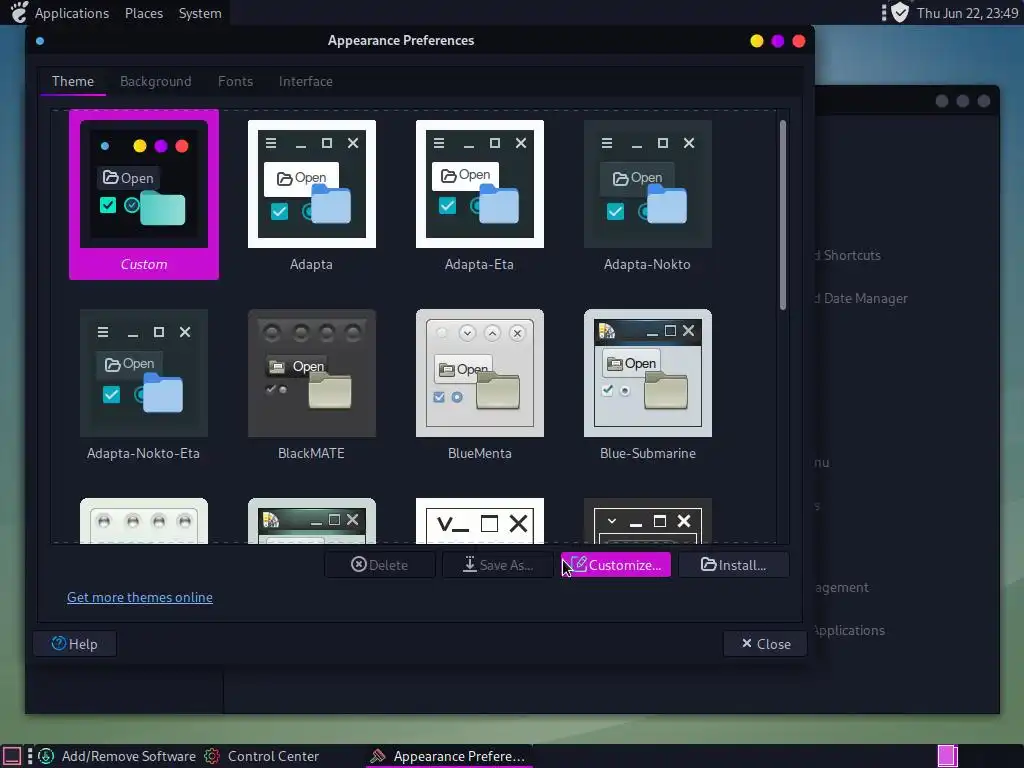
Task: Click the workspace switcher in bottom panel
Action: coord(948,756)
